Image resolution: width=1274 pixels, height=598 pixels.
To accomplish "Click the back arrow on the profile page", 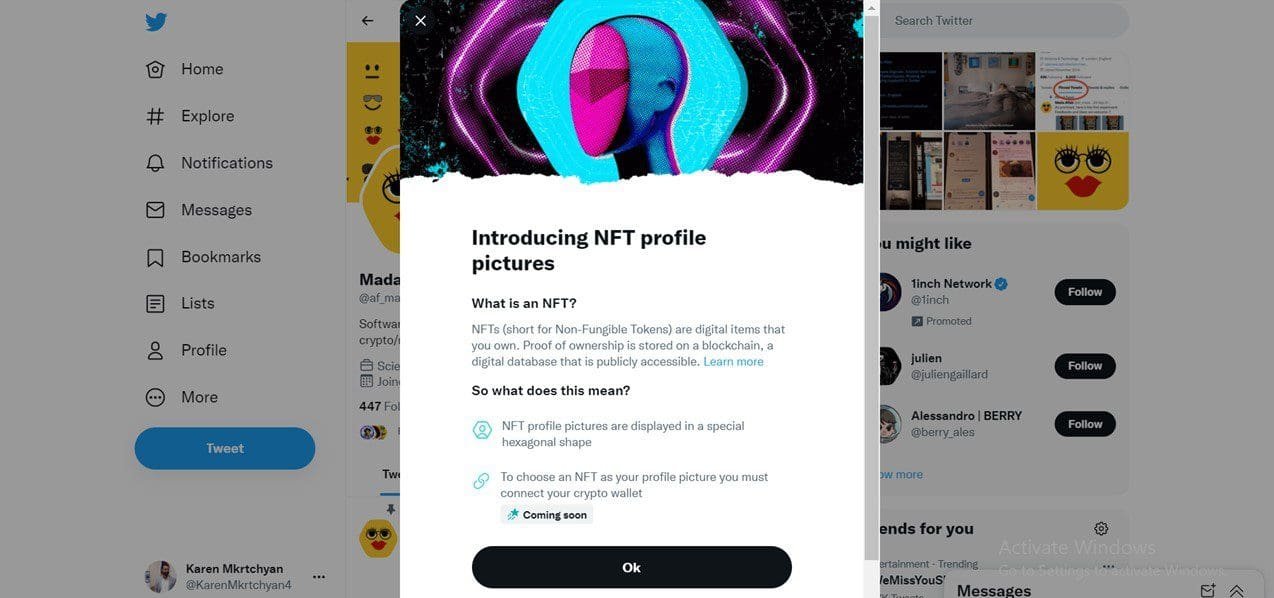I will (x=367, y=20).
